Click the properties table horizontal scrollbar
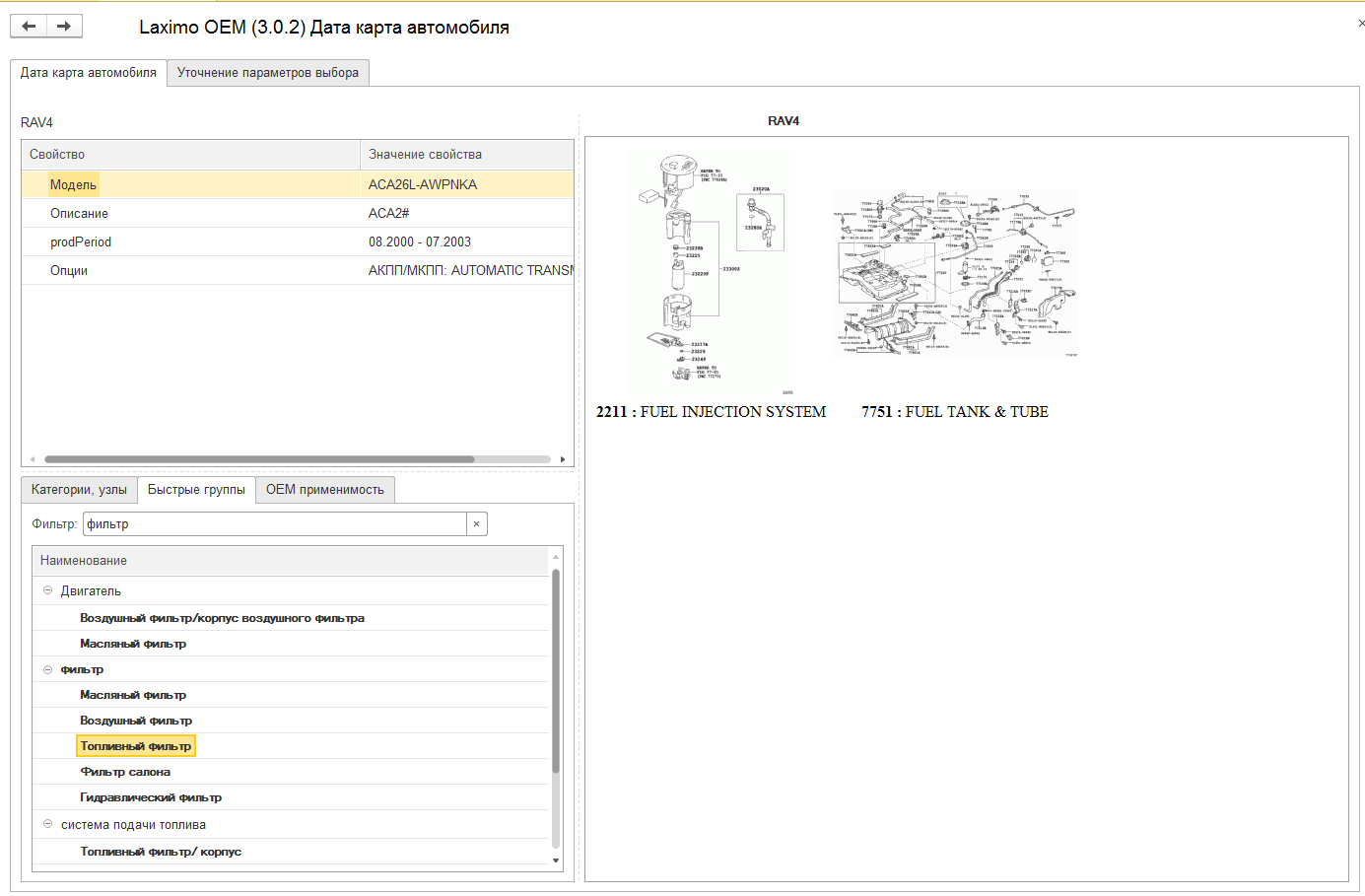Image resolution: width=1365 pixels, height=896 pixels. coord(259,459)
